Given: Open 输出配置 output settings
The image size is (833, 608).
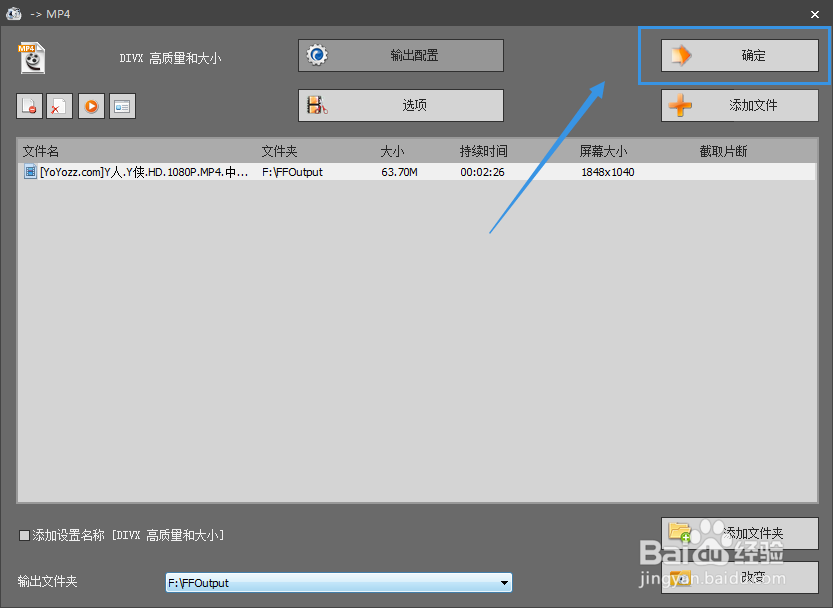Looking at the screenshot, I should pyautogui.click(x=401, y=55).
